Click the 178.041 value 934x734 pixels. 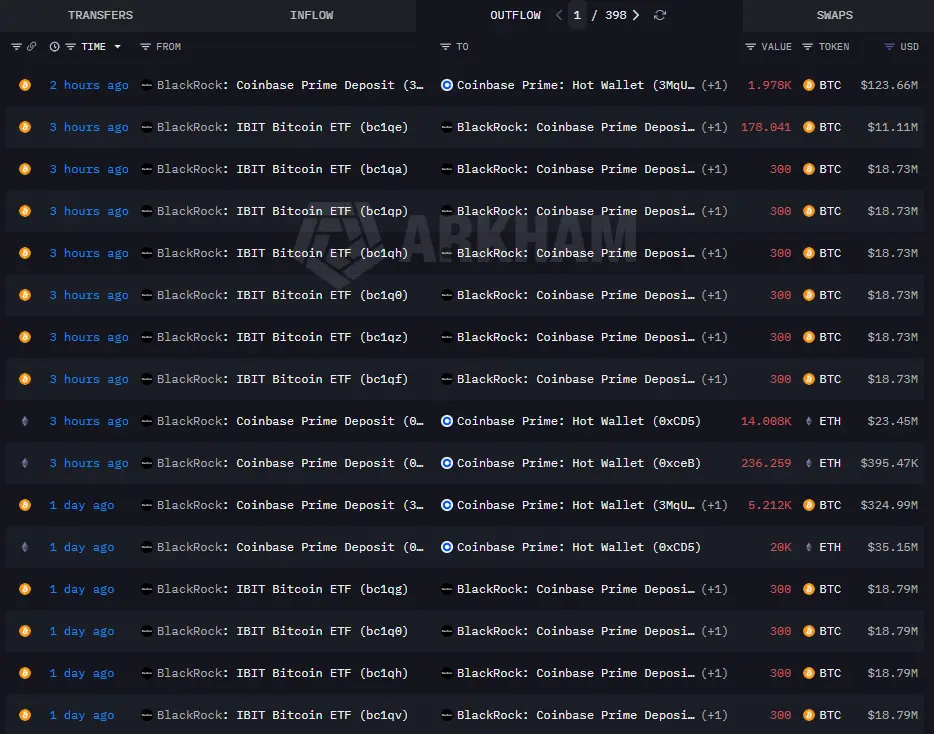coord(766,127)
